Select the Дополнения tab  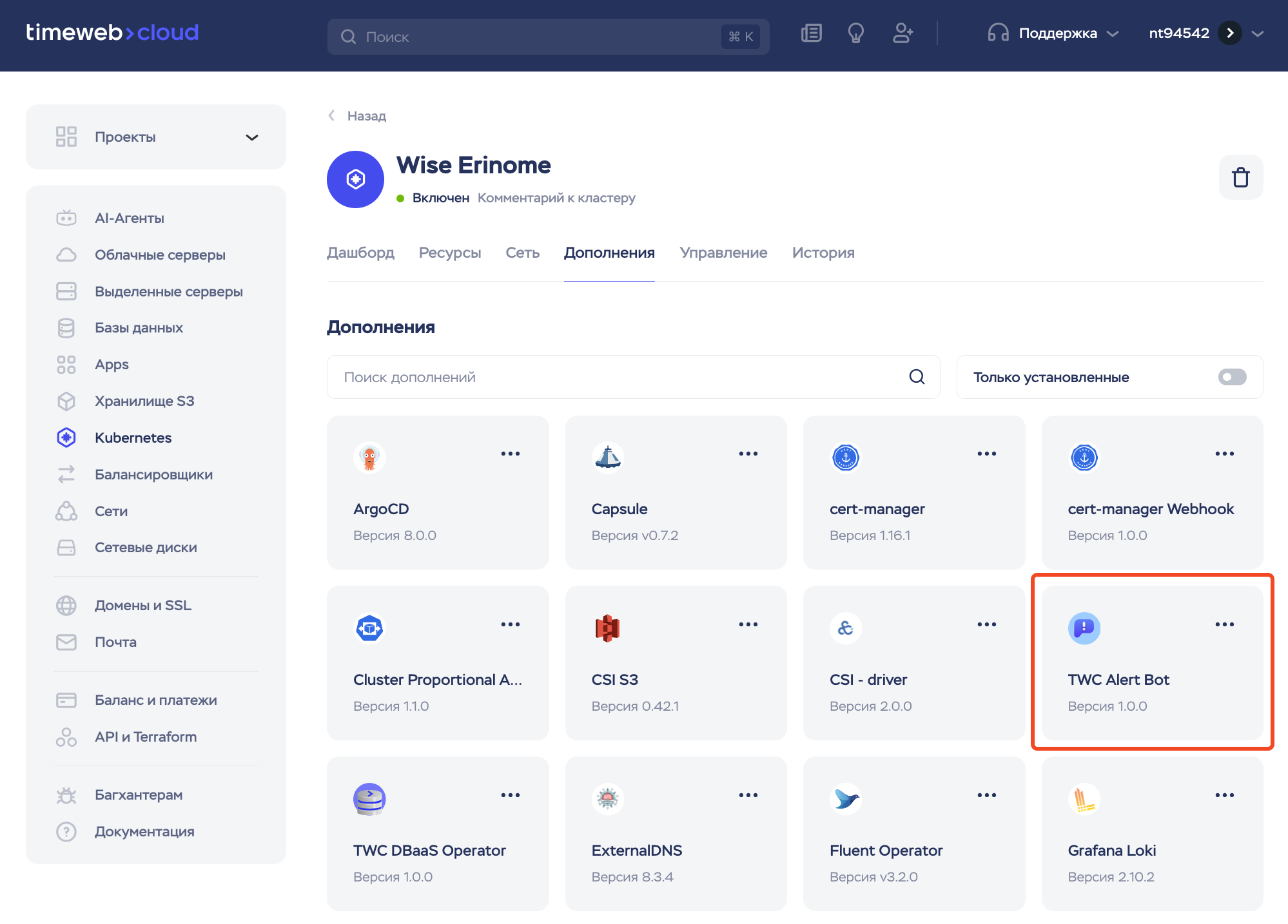point(609,253)
